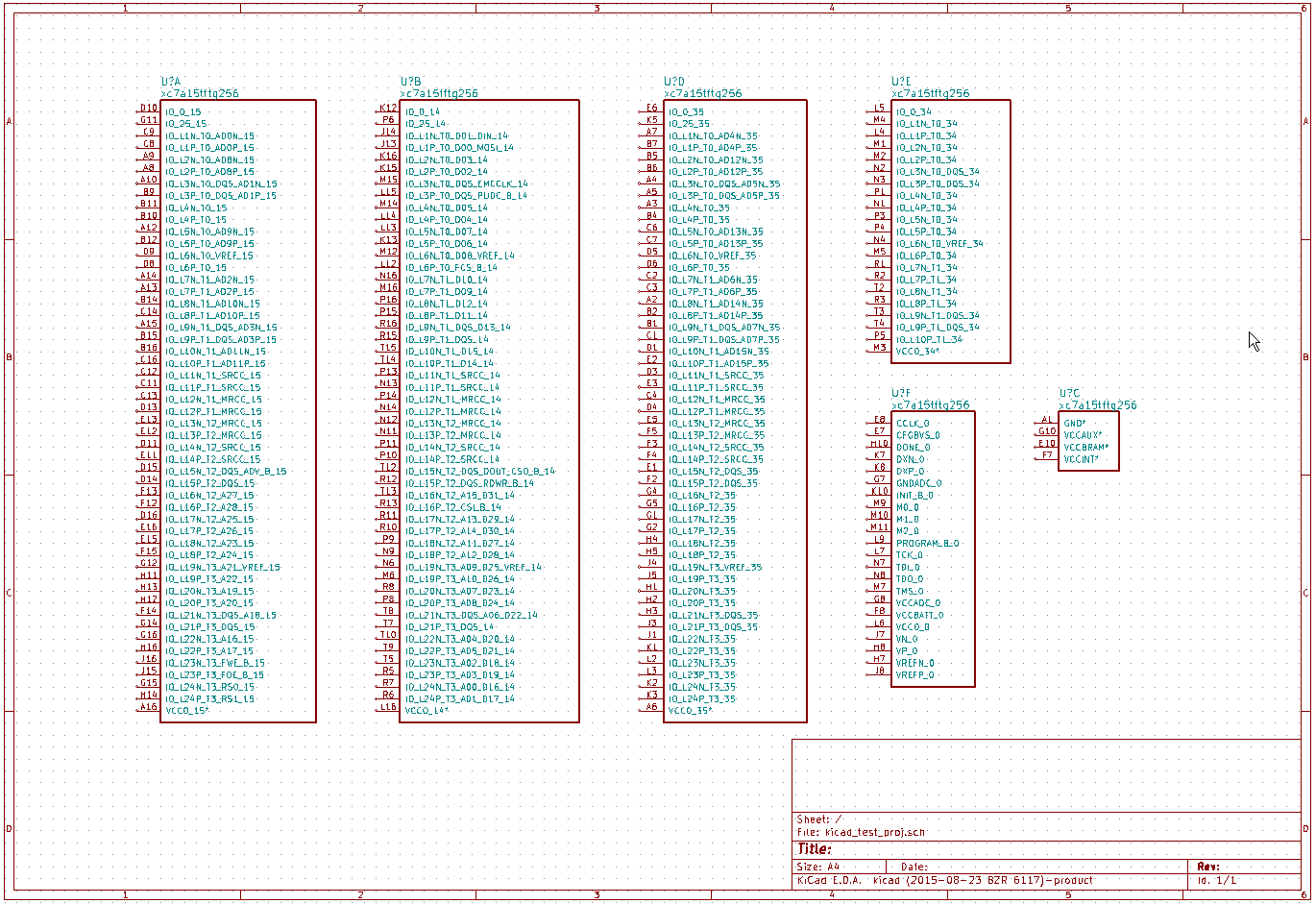Screen dimensions: 1316x904
Task: Click the GNDADC_0 pin
Action: click(x=918, y=483)
